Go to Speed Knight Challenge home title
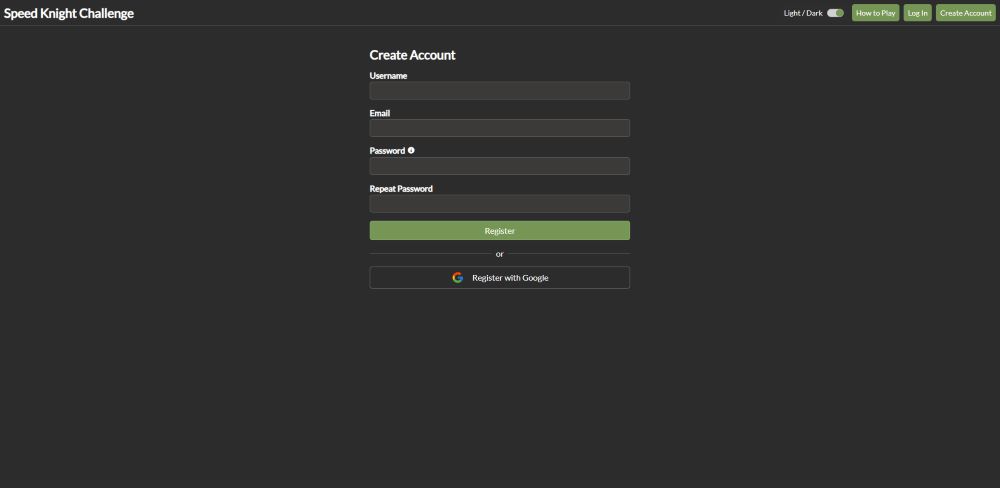The width and height of the screenshot is (1000, 488). 69,13
